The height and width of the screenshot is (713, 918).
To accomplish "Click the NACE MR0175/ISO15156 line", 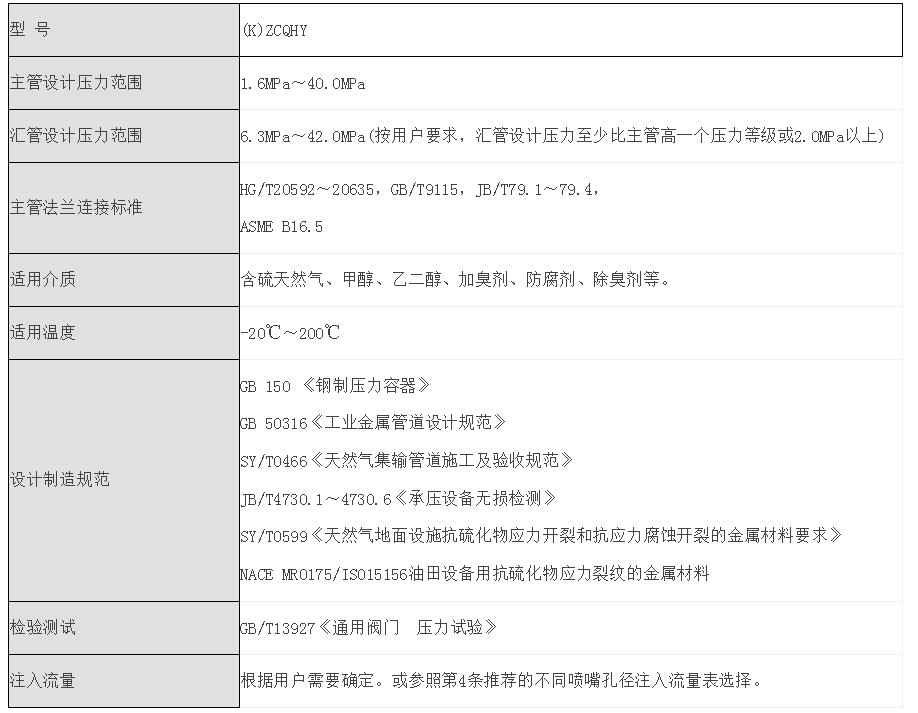I will click(475, 573).
